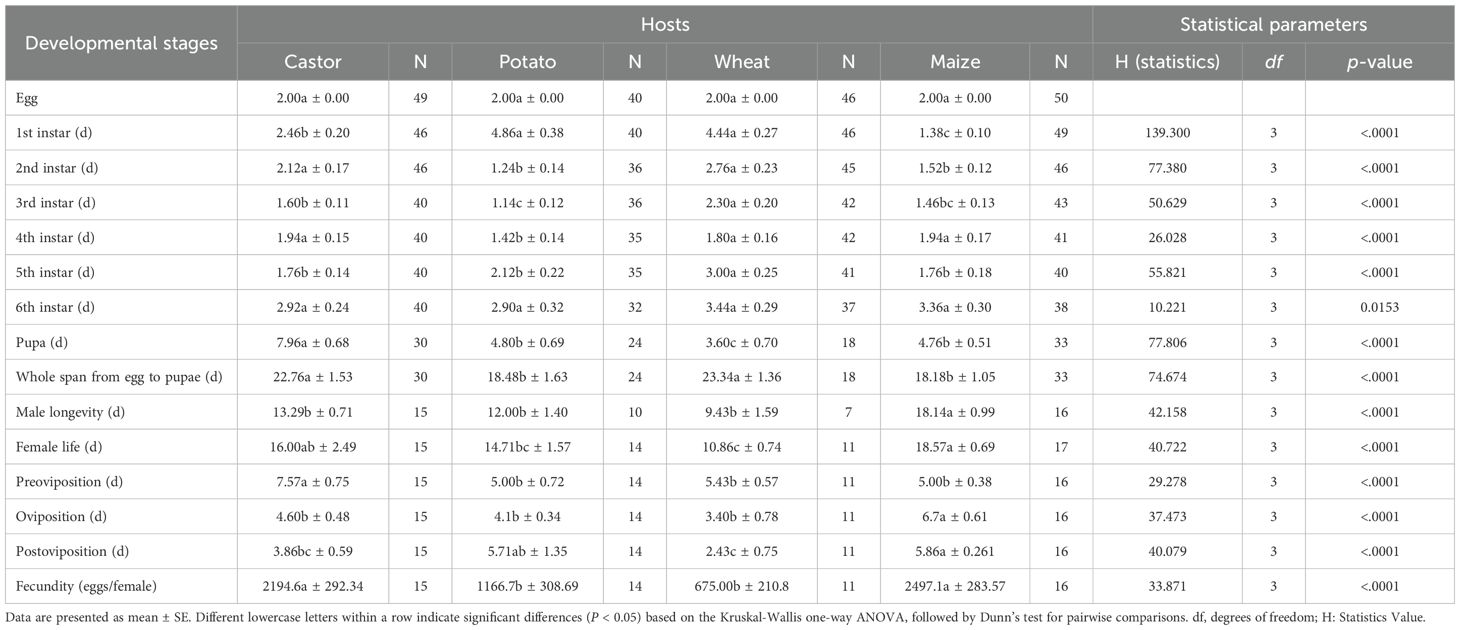This screenshot has height=630, width=1460.
Task: Select the 2497.1a ± 283.57 Maize fecundity cell
Action: (956, 587)
